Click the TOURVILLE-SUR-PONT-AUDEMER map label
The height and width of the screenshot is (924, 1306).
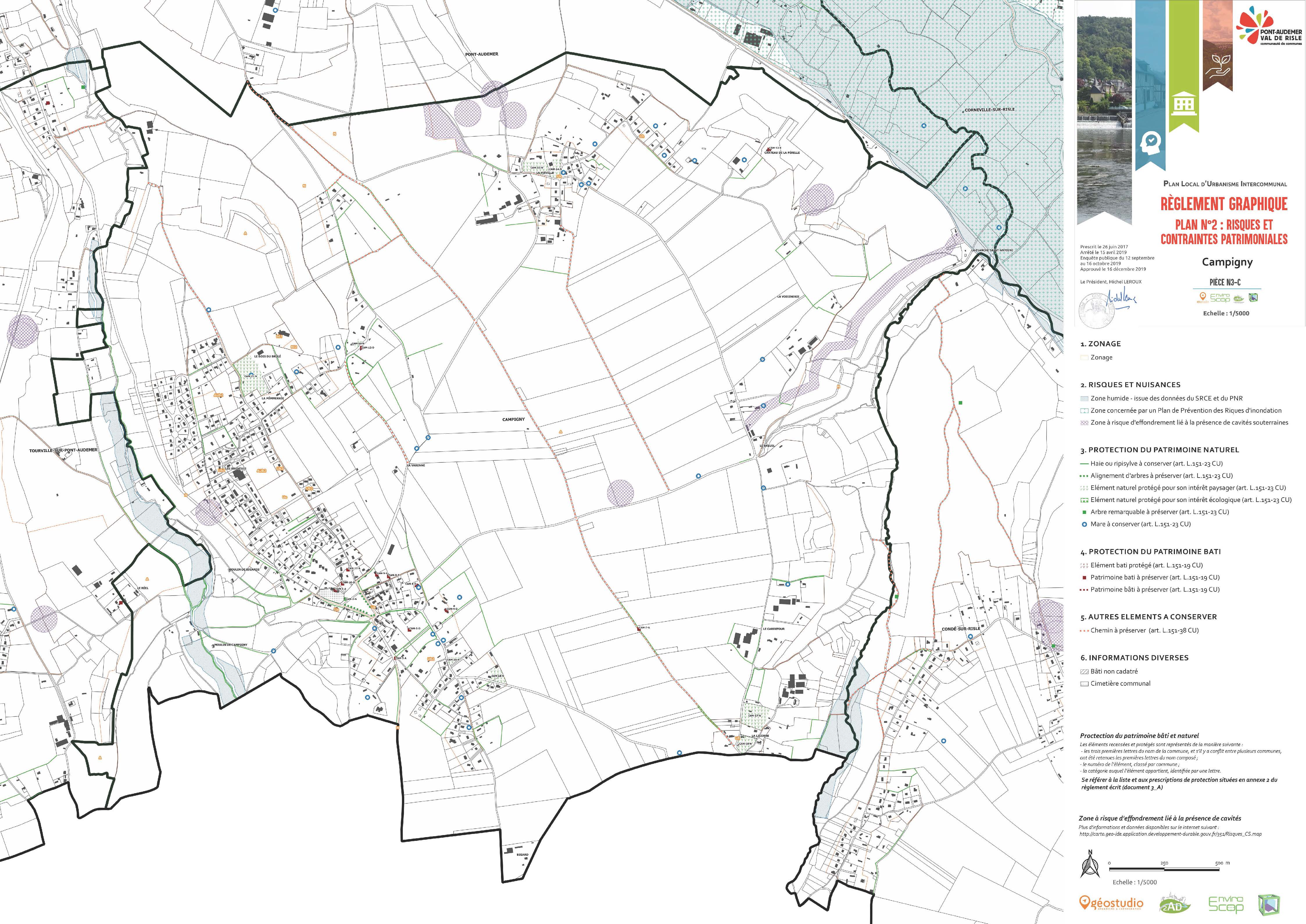pos(63,450)
